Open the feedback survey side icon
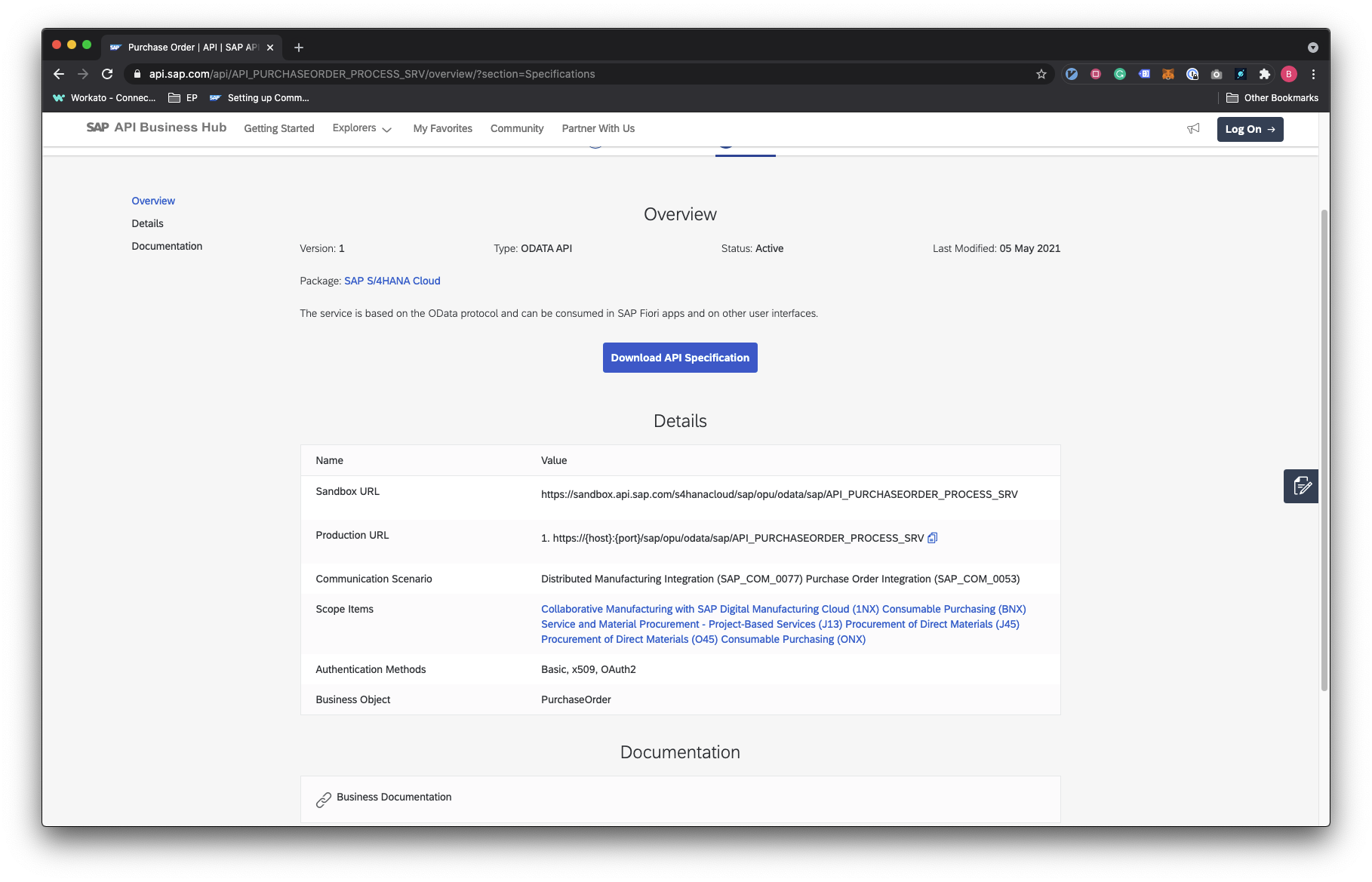The width and height of the screenshot is (1372, 882). pos(1300,486)
